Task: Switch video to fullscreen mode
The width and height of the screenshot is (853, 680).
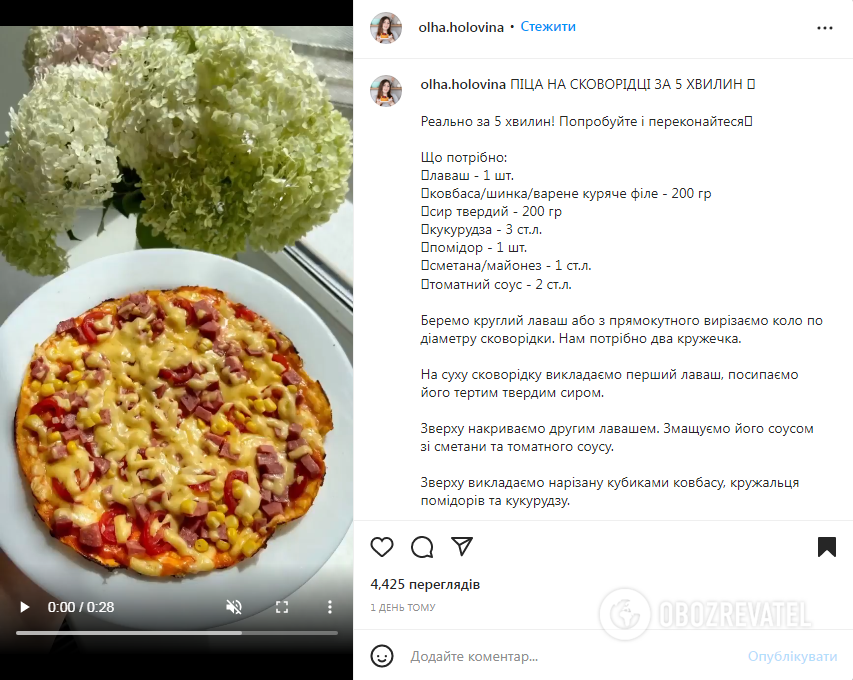Action: (282, 607)
